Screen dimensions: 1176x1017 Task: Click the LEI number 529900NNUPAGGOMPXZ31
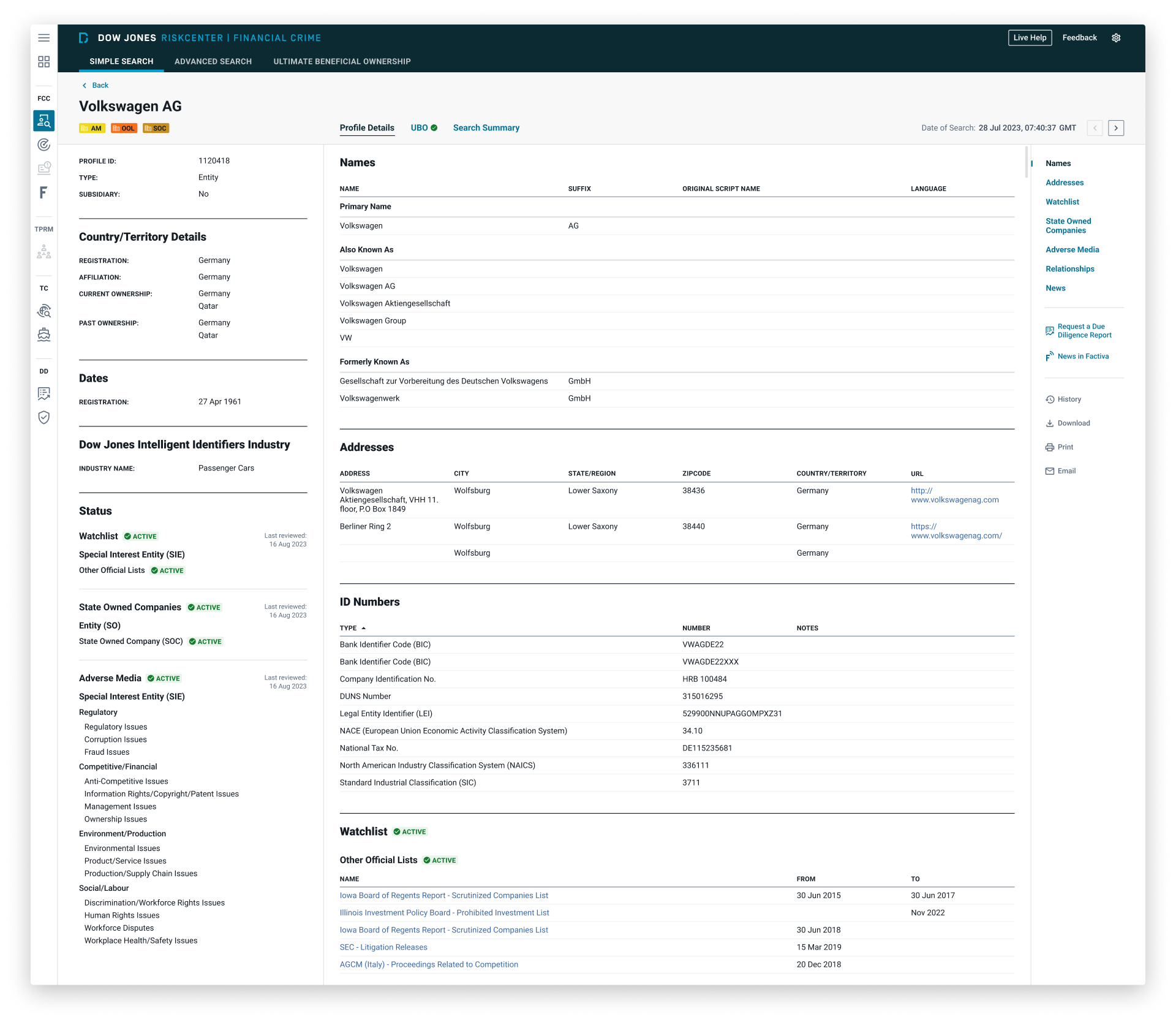point(732,714)
